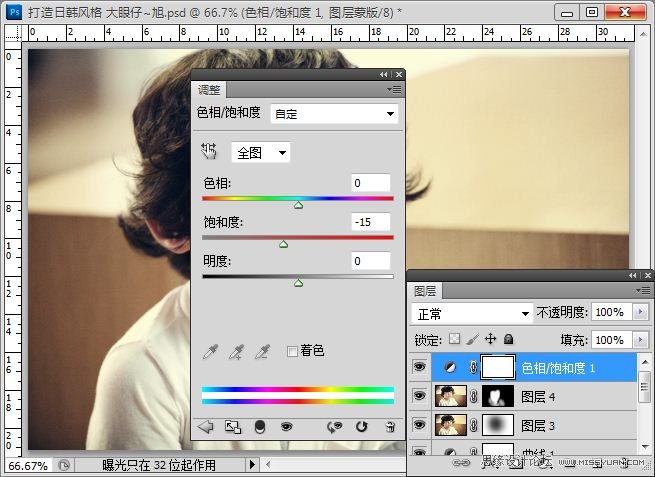Viewport: 655px width, 477px height.
Task: Select the 图层 3 mask thumbnail
Action: tap(498, 425)
